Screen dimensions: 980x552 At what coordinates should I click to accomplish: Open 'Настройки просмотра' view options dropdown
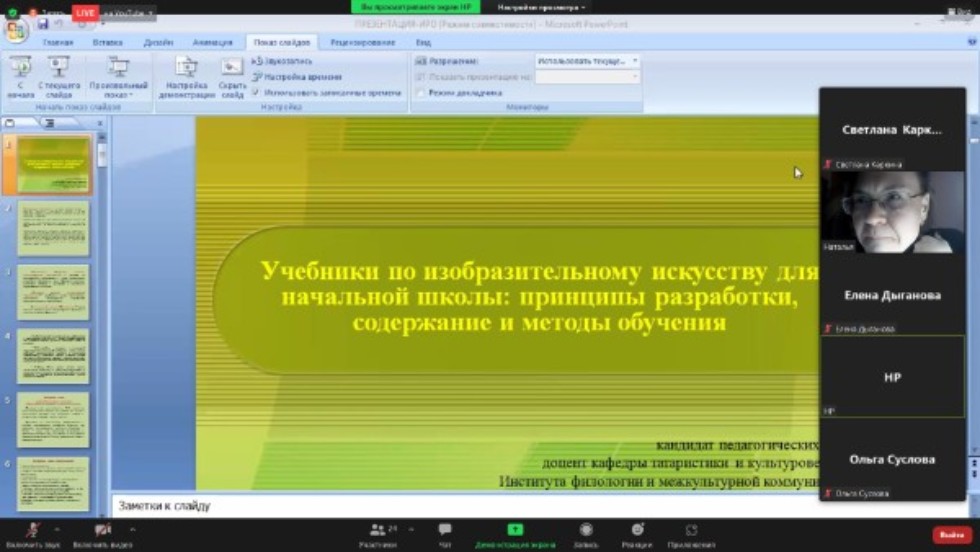tap(541, 7)
